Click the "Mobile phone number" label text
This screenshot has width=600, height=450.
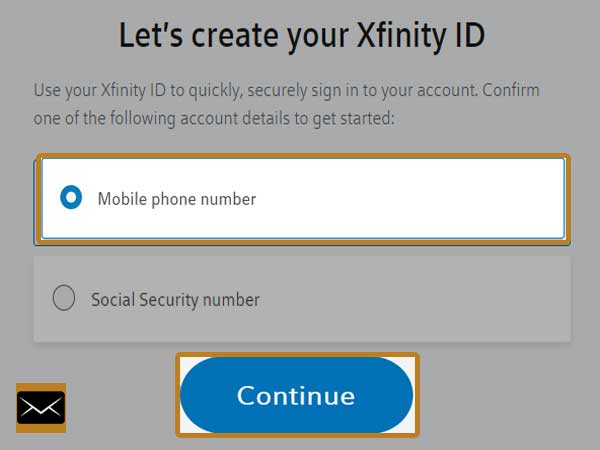point(177,199)
